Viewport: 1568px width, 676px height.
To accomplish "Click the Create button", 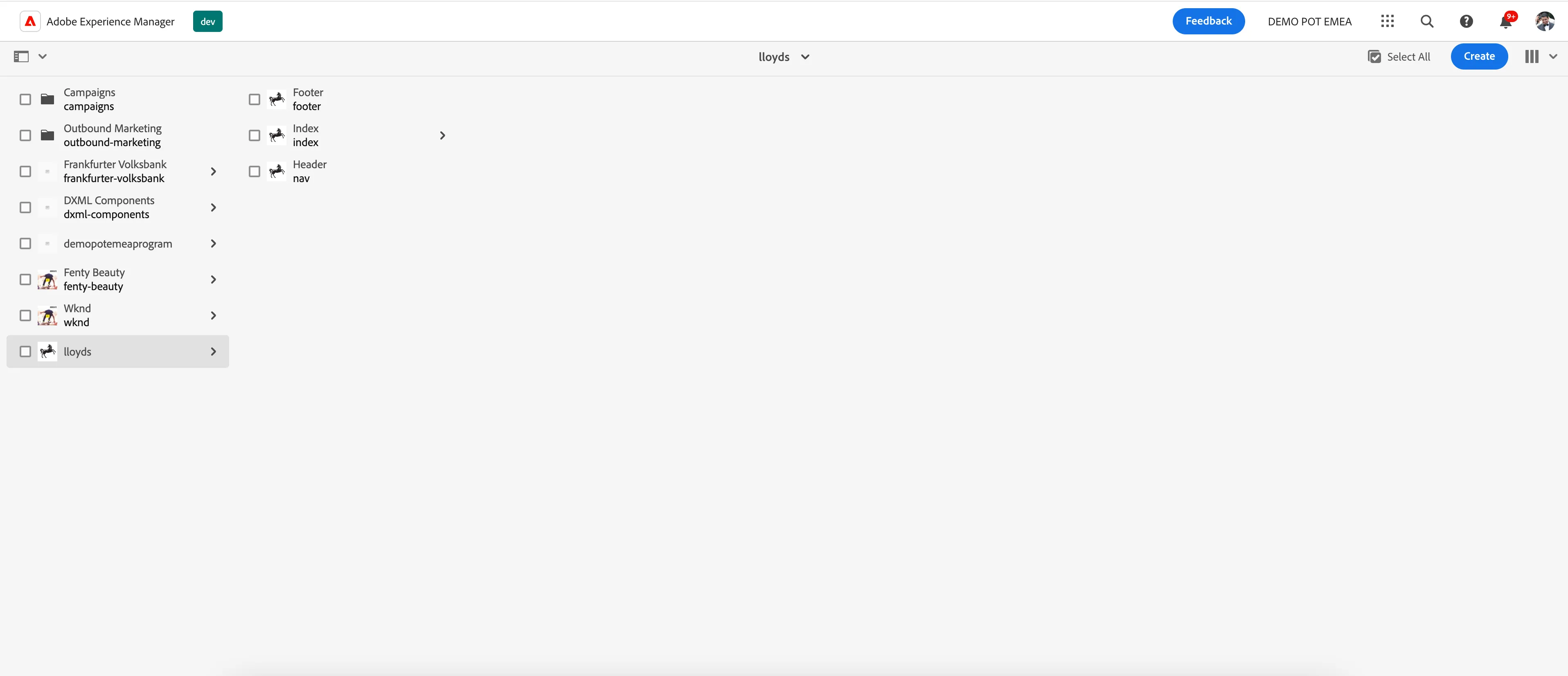I will [1479, 56].
